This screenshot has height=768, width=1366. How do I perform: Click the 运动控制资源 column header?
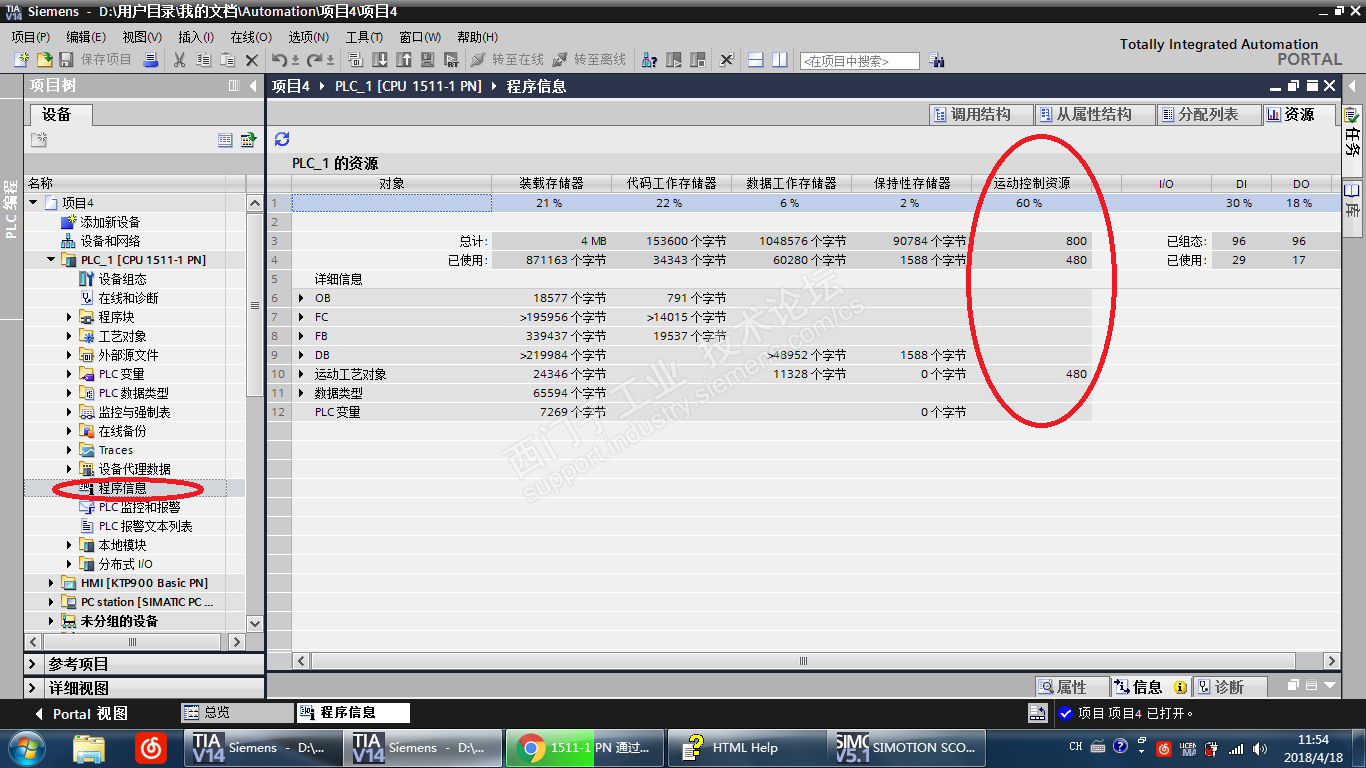[x=1031, y=184]
